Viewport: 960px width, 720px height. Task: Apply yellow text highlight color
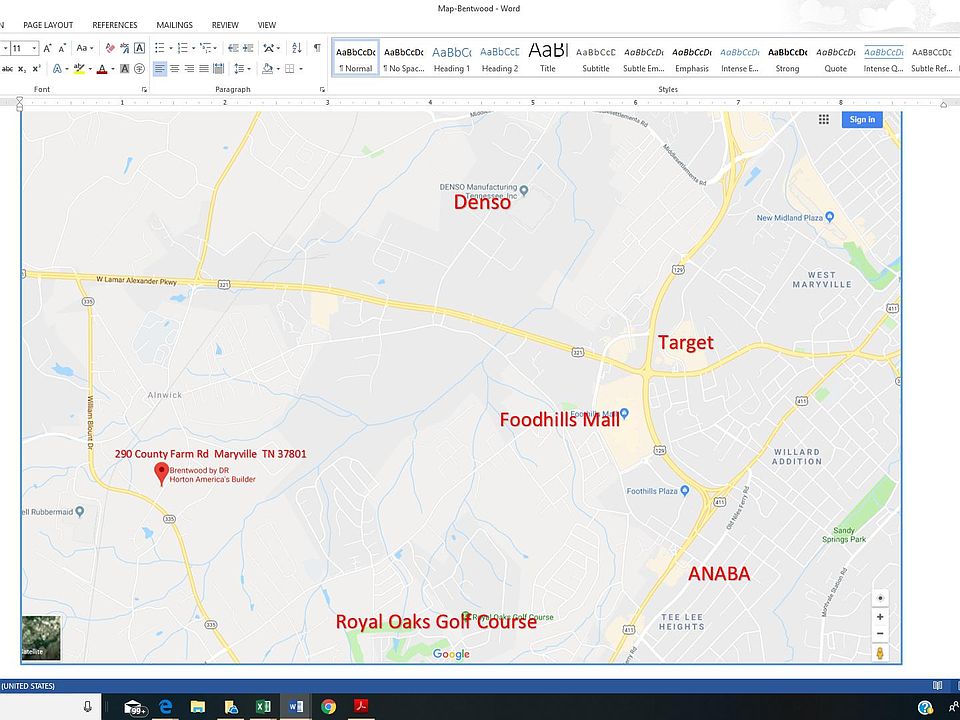(79, 69)
